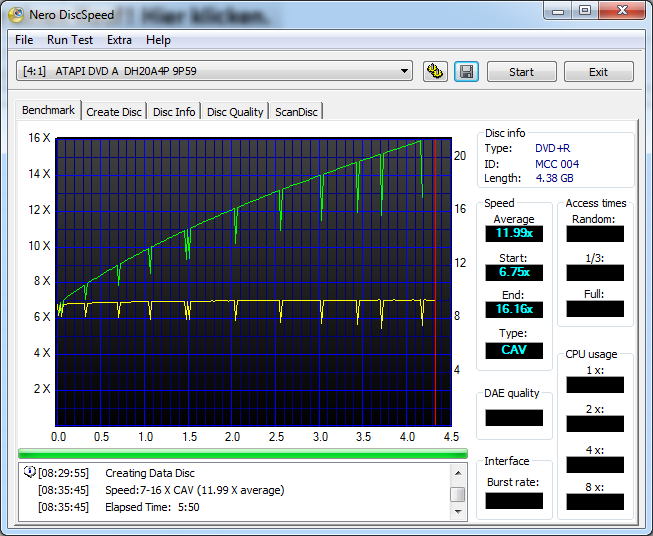The width and height of the screenshot is (653, 536).
Task: Switch to the ScanDisc tab
Action: point(296,112)
